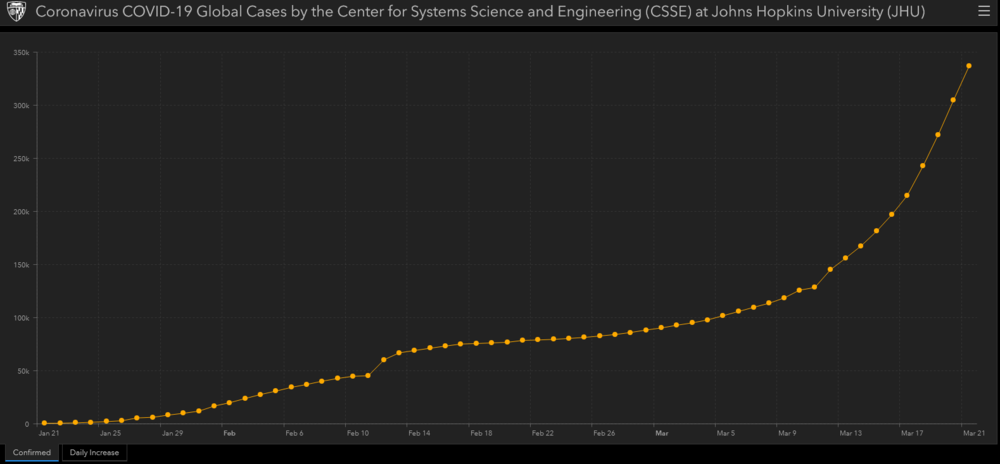Click the 100k y-axis label
1000x464 pixels.
[21, 317]
